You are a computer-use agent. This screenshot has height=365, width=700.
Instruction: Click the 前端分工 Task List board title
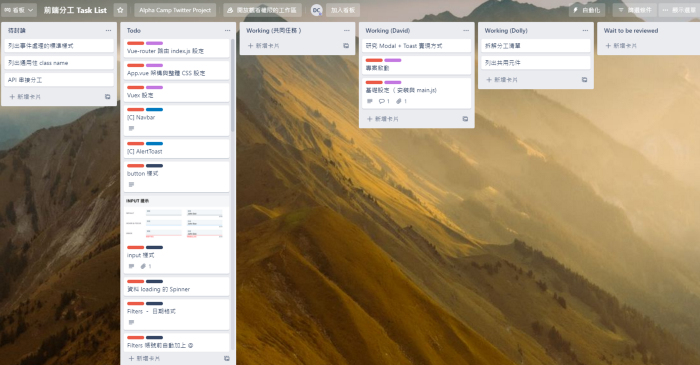click(75, 10)
